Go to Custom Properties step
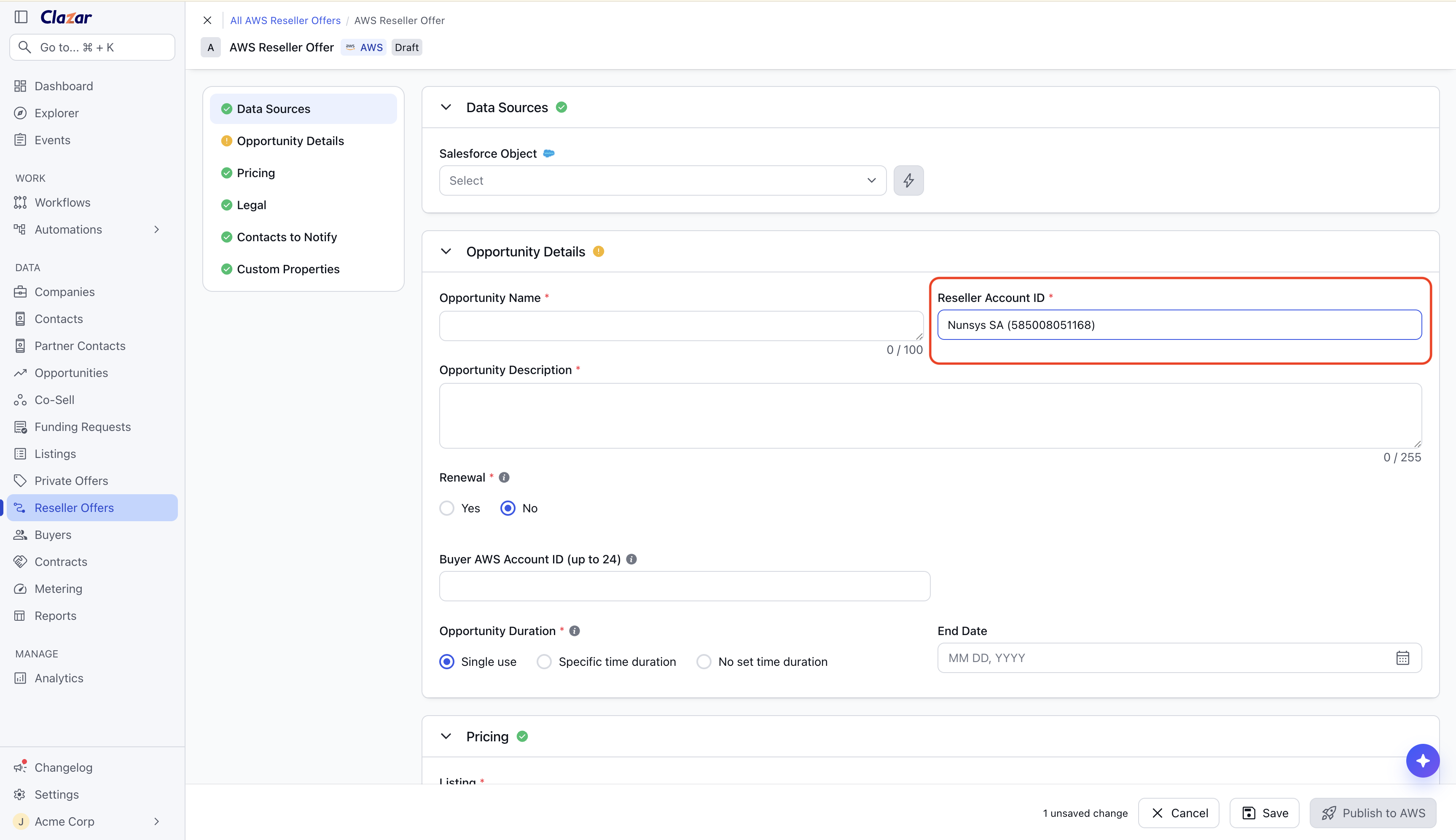Image resolution: width=1456 pixels, height=840 pixels. [x=304, y=269]
